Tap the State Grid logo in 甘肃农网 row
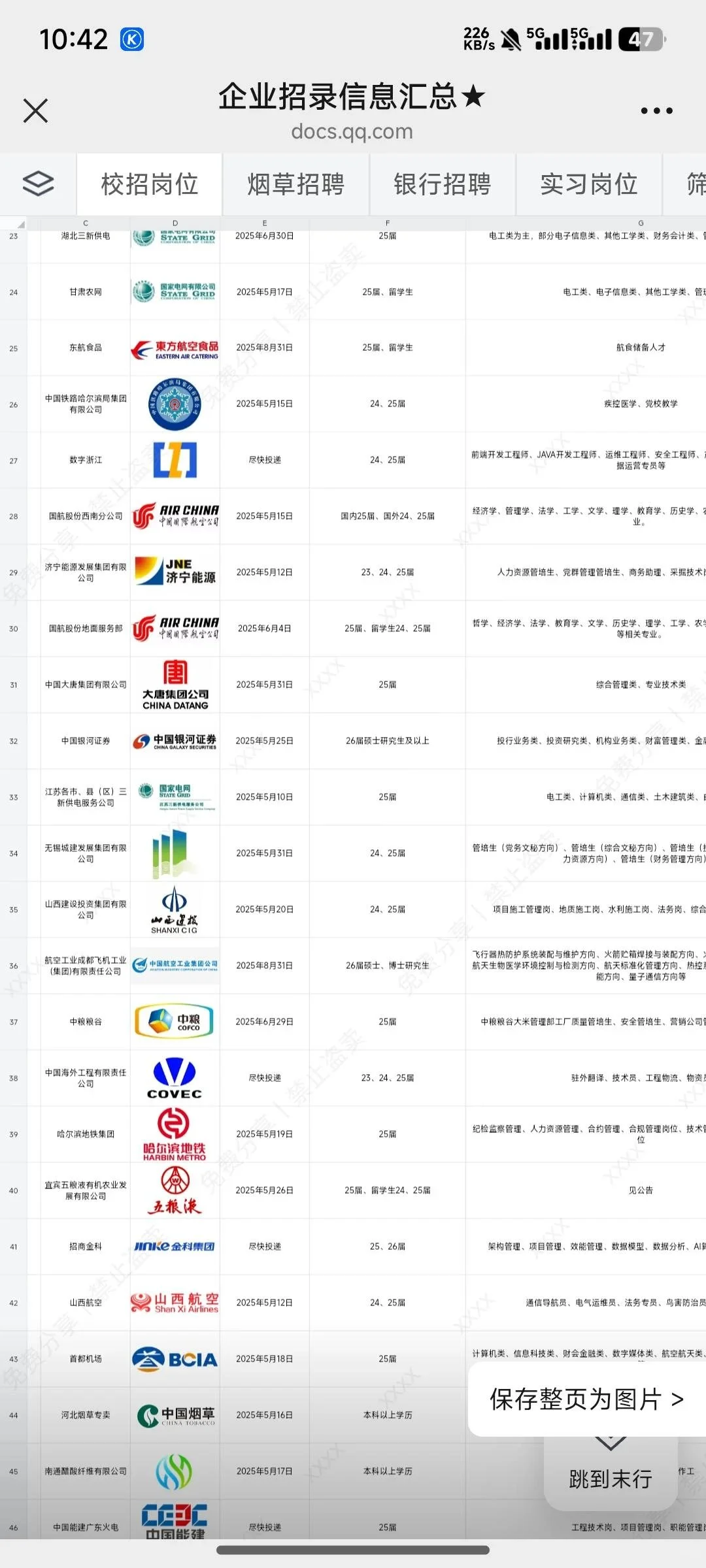The image size is (706, 1568). (x=175, y=291)
